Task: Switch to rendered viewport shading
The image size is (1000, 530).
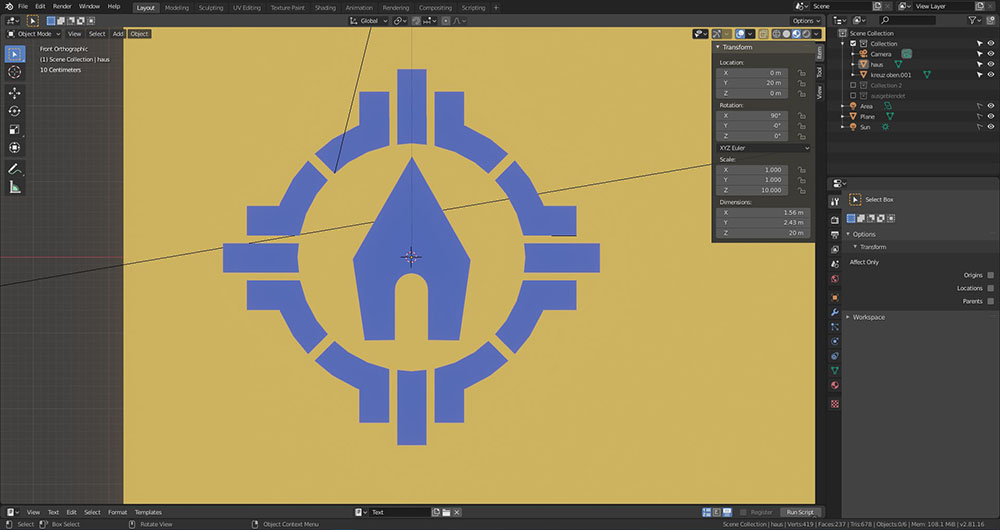Action: [808, 34]
